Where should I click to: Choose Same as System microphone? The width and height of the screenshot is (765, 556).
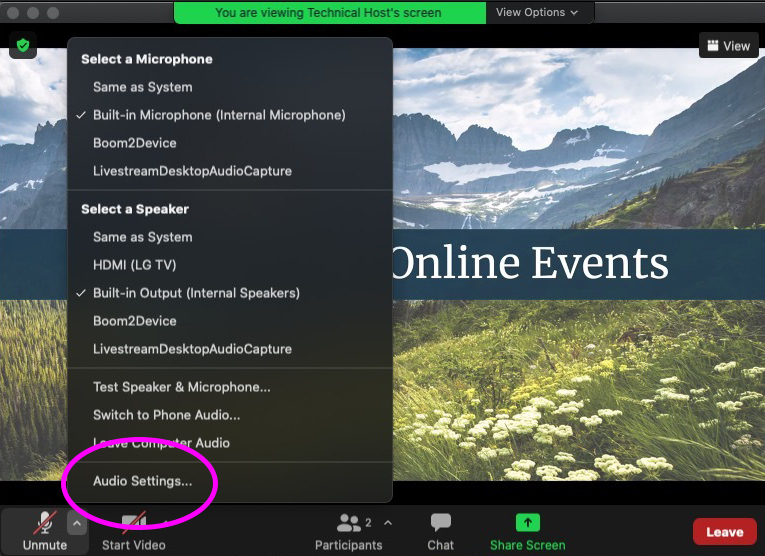tap(142, 87)
